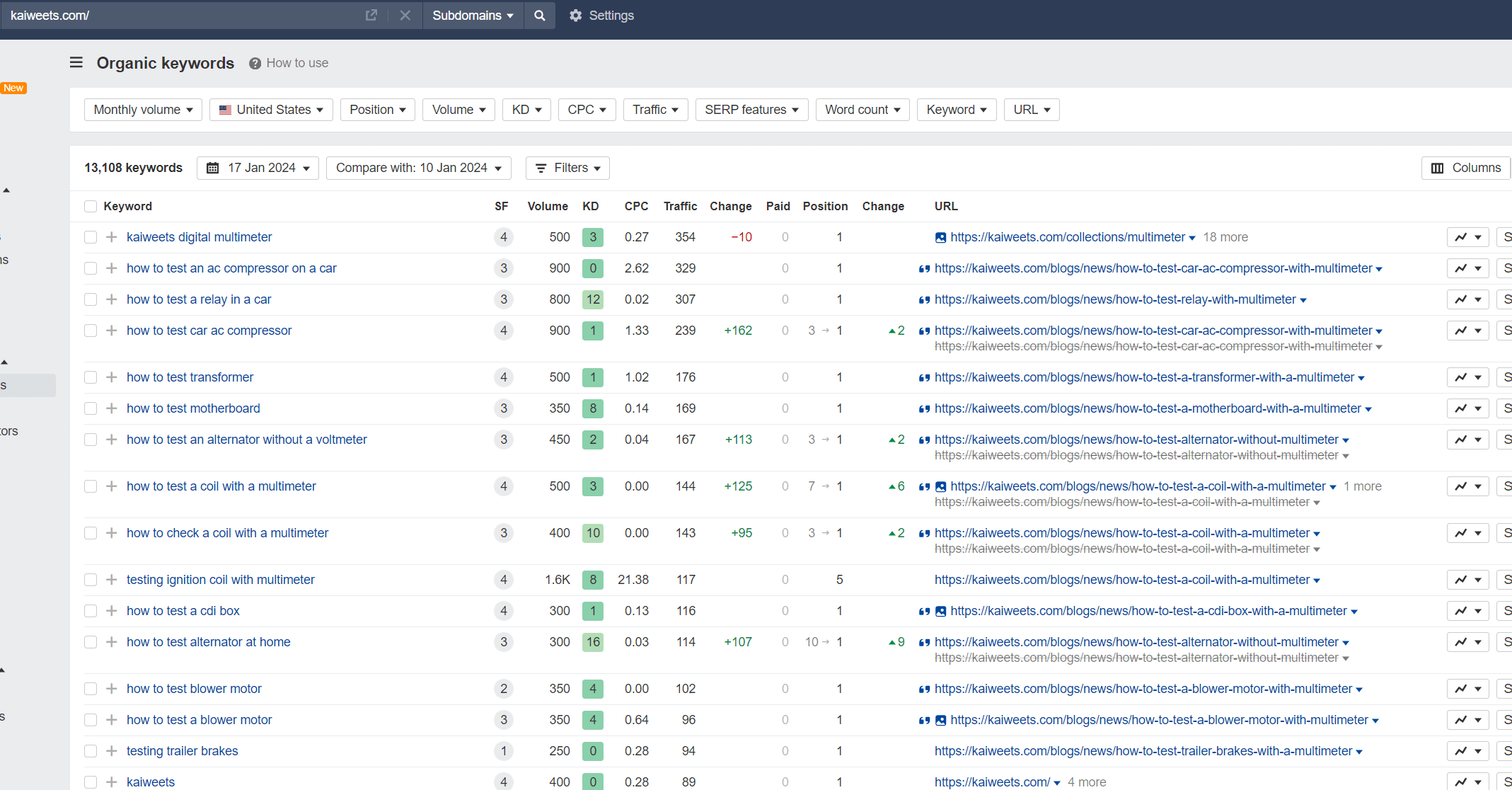This screenshot has width=1512, height=790.
Task: Check row kaiweets digital multimeter
Action: (x=91, y=237)
